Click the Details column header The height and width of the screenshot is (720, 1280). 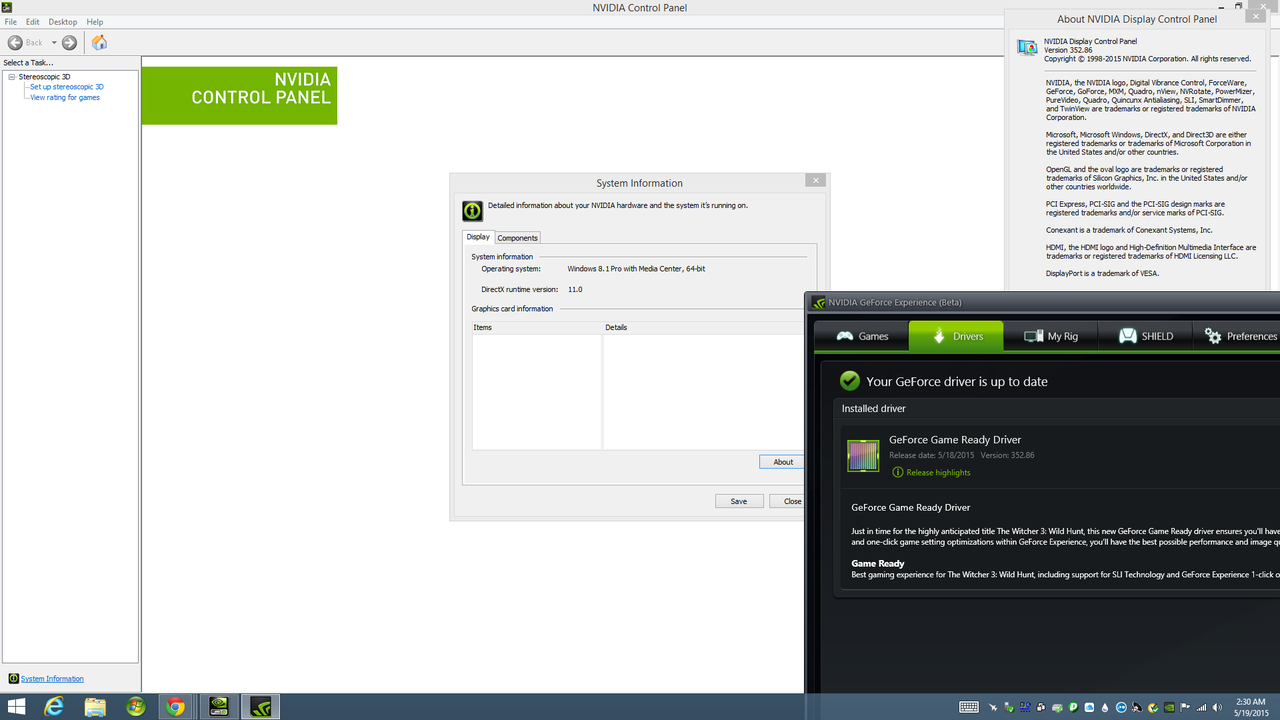pyautogui.click(x=704, y=327)
